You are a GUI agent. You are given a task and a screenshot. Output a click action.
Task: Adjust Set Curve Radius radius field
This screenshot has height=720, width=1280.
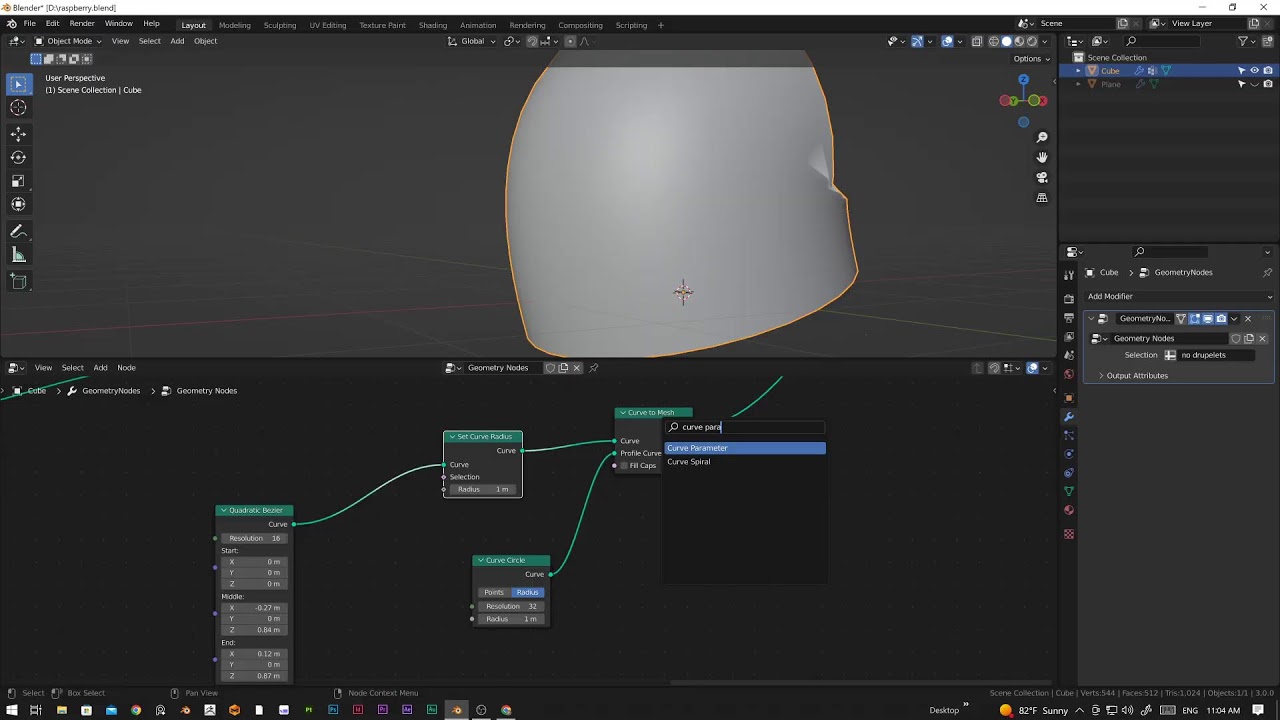482,489
